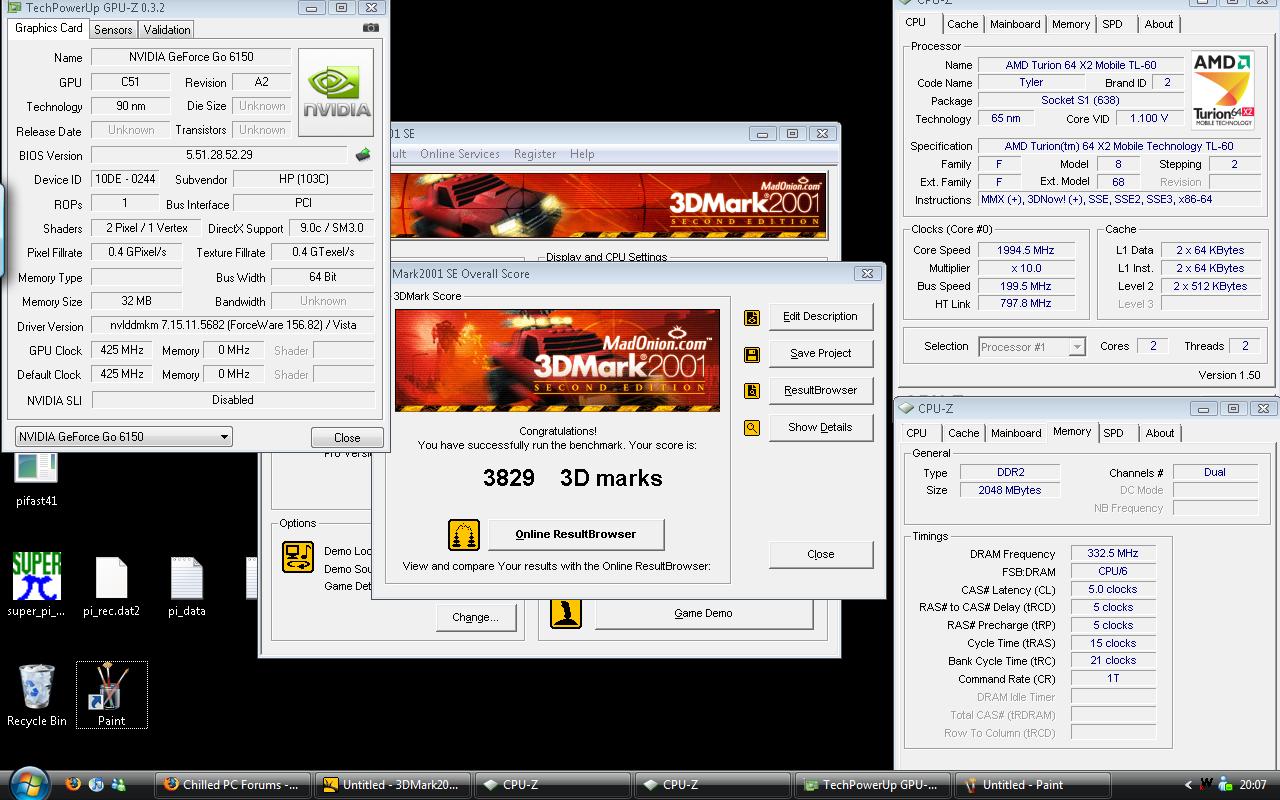Click the Save Project disk icon
Screen dimensions: 1280x800
tap(752, 354)
